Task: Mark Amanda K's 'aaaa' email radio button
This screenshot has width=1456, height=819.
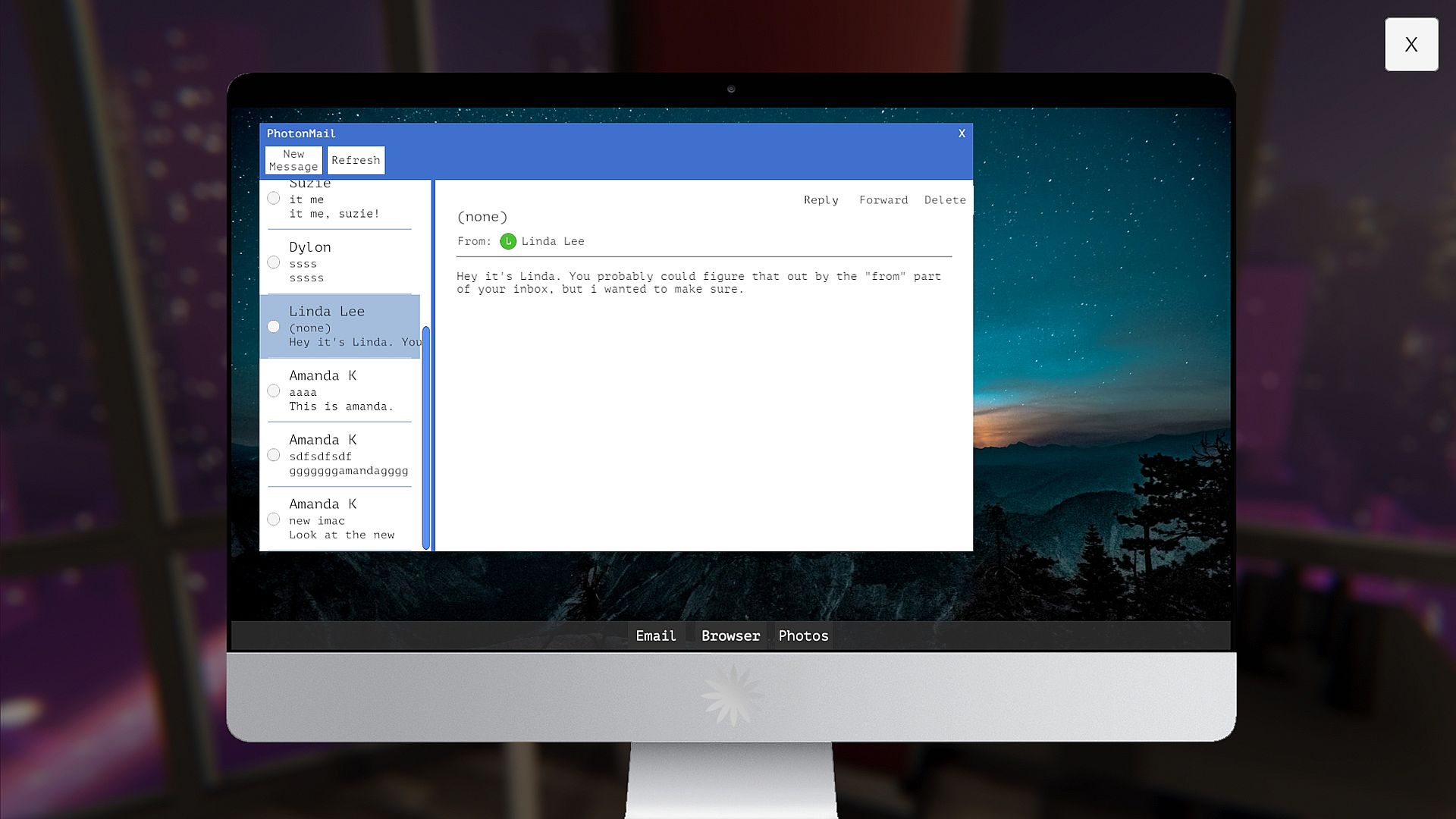Action: point(274,391)
